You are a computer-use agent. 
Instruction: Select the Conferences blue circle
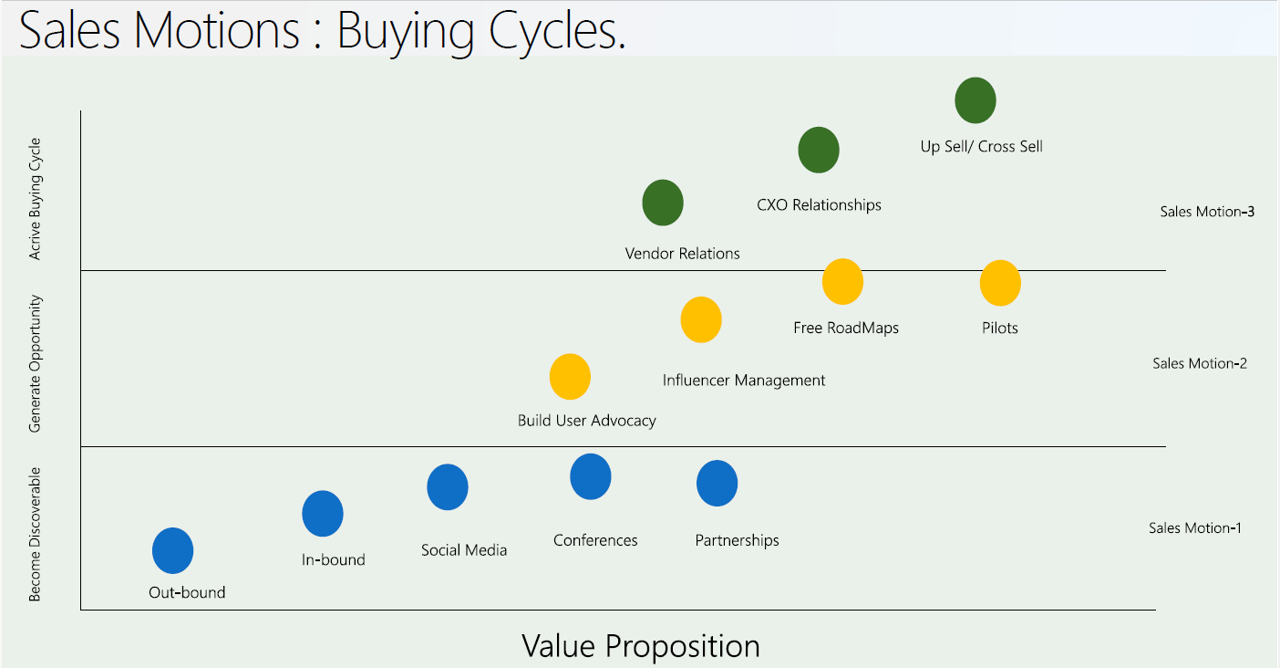coord(591,476)
